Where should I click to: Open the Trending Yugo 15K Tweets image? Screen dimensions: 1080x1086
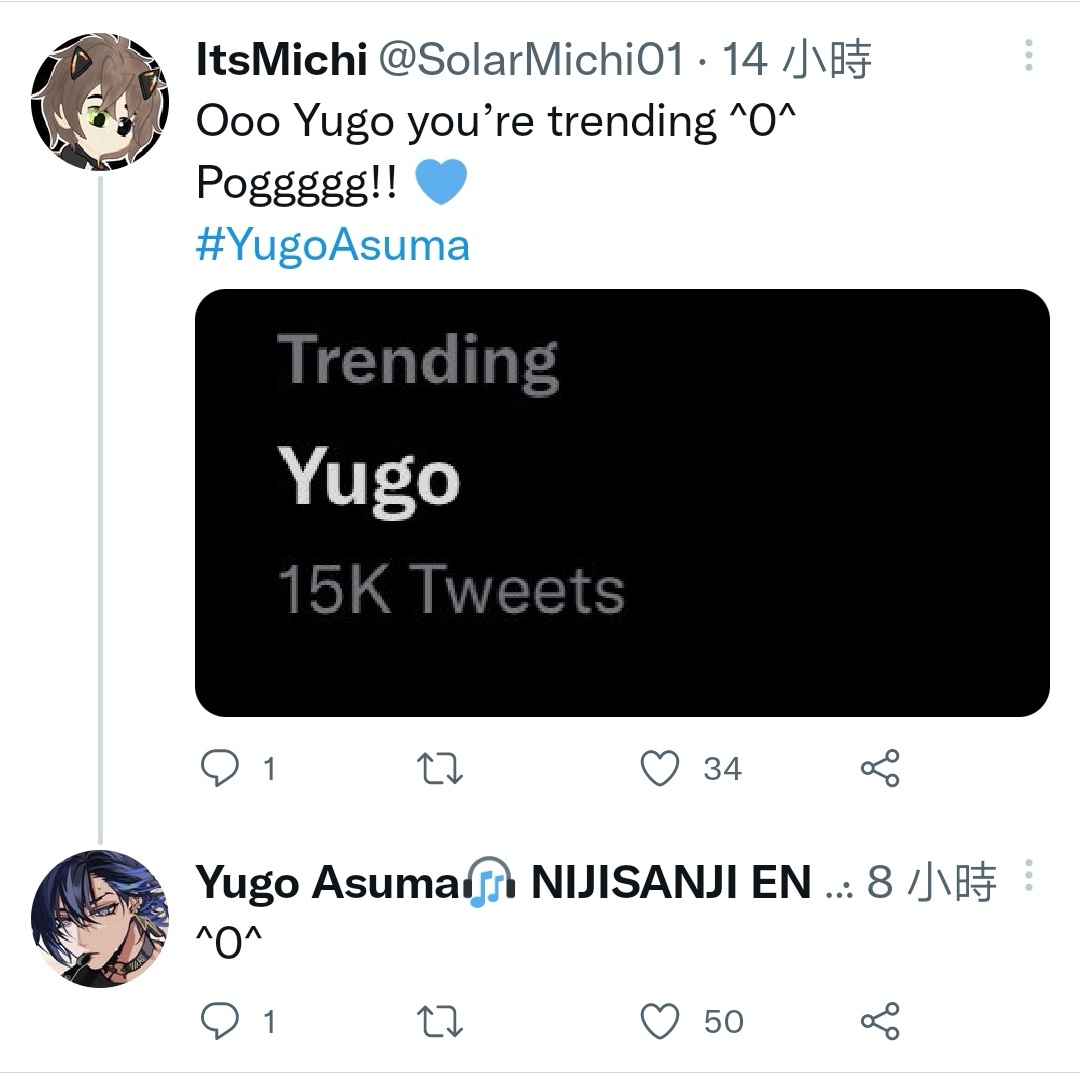(x=622, y=503)
